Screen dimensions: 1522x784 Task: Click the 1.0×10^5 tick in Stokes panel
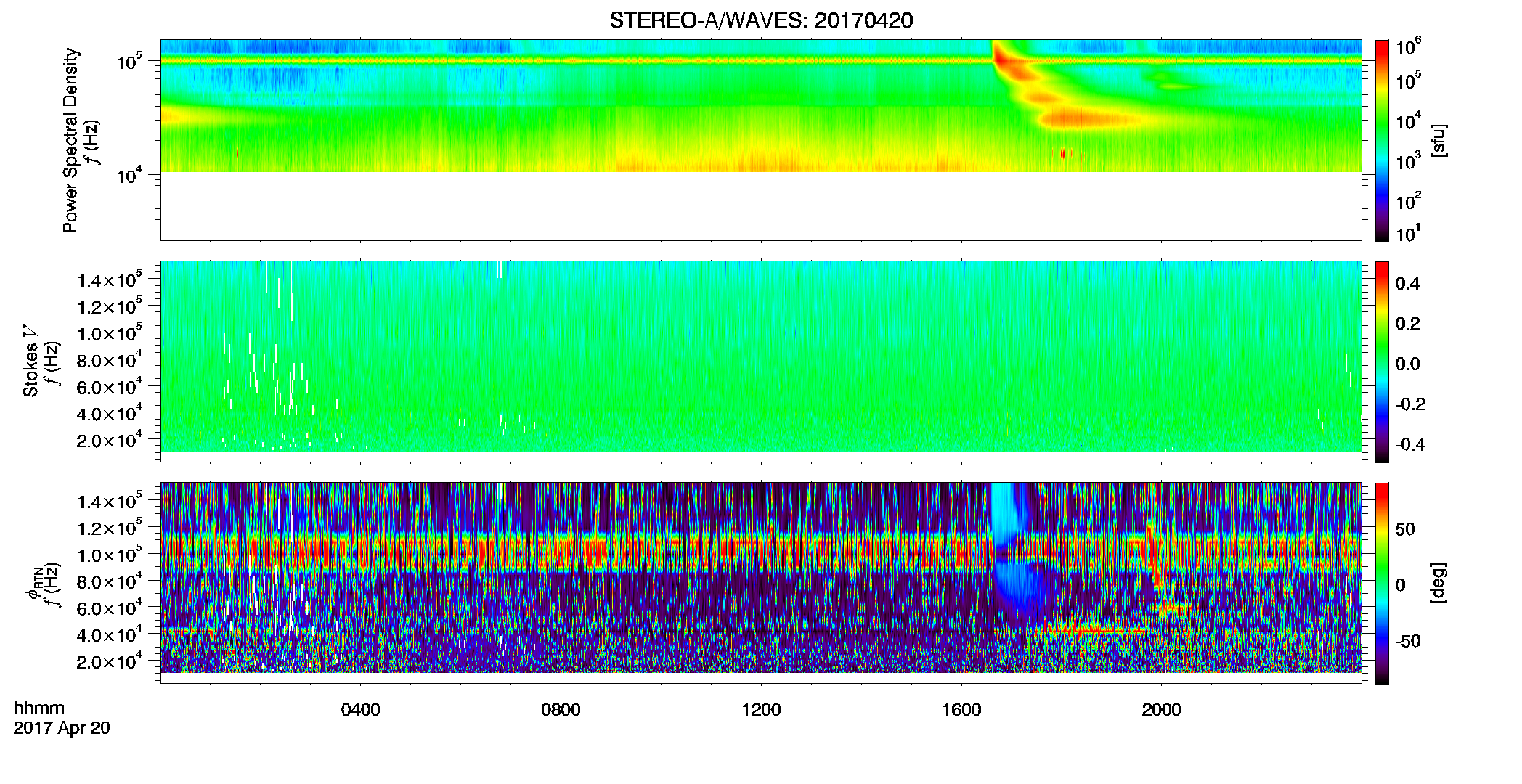pyautogui.click(x=110, y=332)
